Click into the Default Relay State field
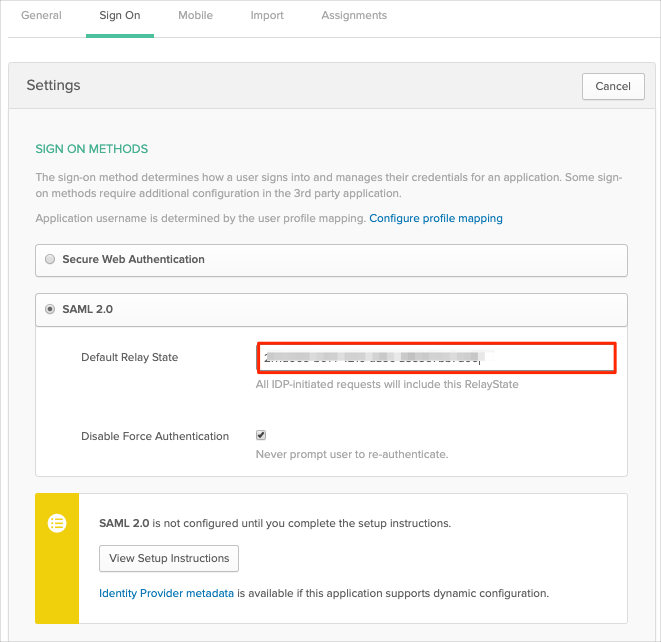Viewport: 661px width, 642px height. (436, 357)
